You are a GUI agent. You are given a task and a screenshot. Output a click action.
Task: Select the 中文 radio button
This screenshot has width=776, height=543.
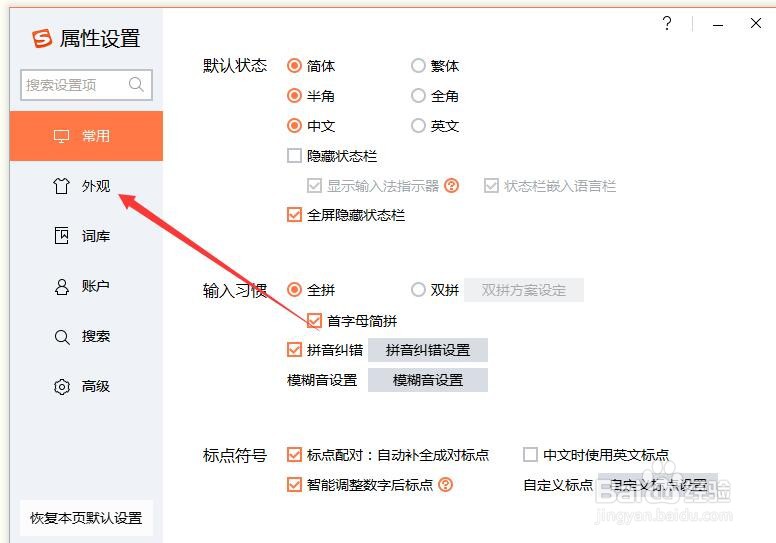294,126
